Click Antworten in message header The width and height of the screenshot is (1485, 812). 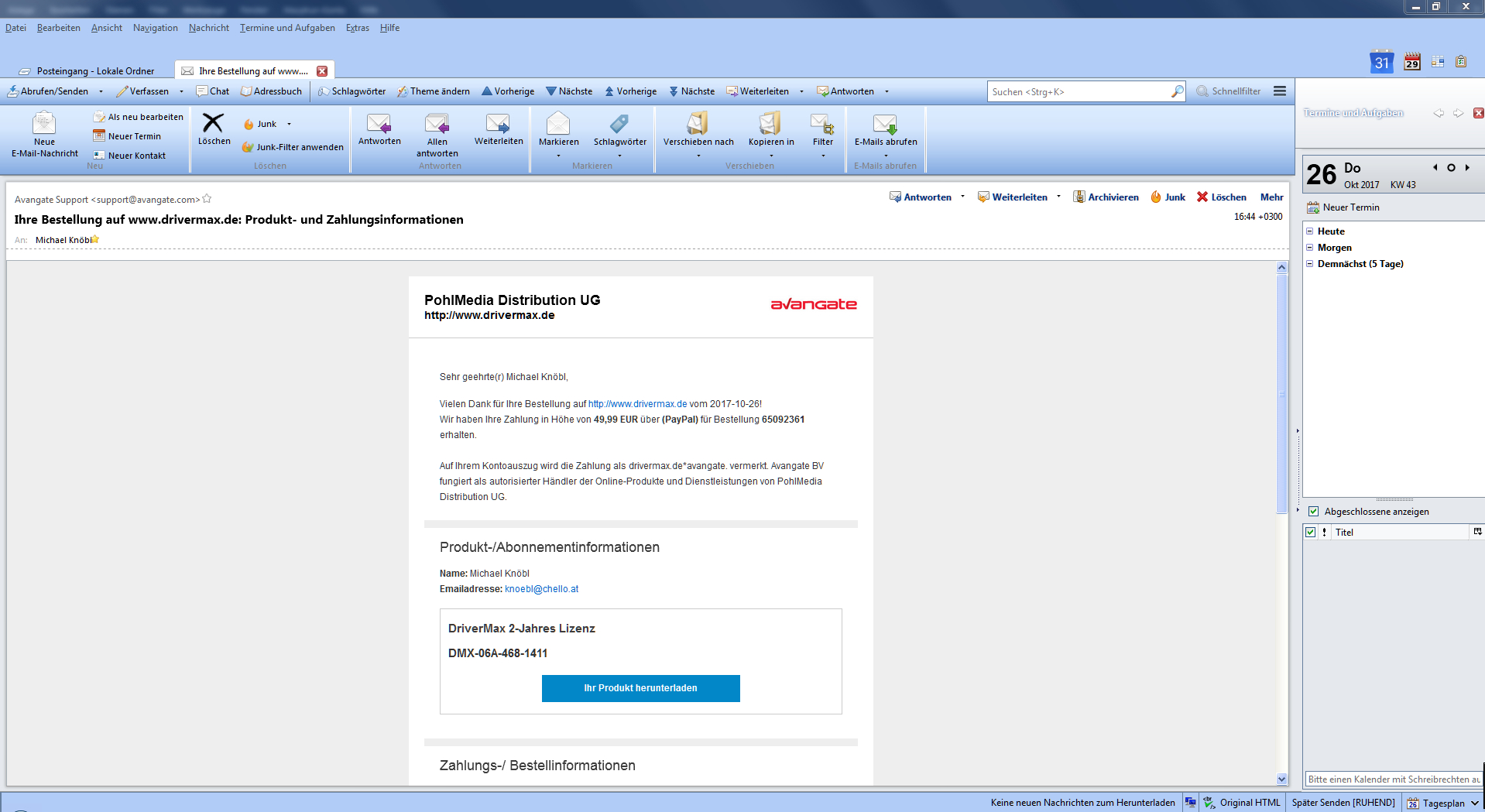[x=921, y=197]
